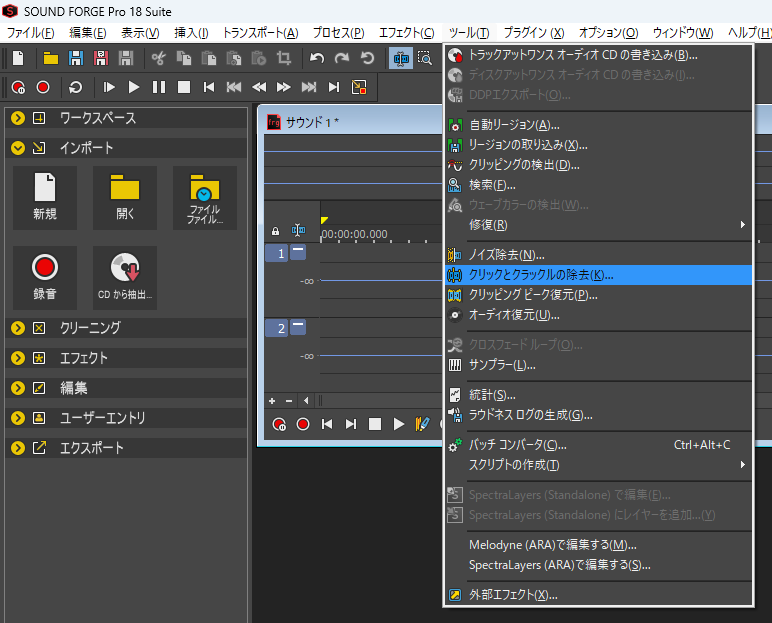Select トラックアットワンス オーディオ CD の書き込み item
The width and height of the screenshot is (772, 623).
(598, 55)
